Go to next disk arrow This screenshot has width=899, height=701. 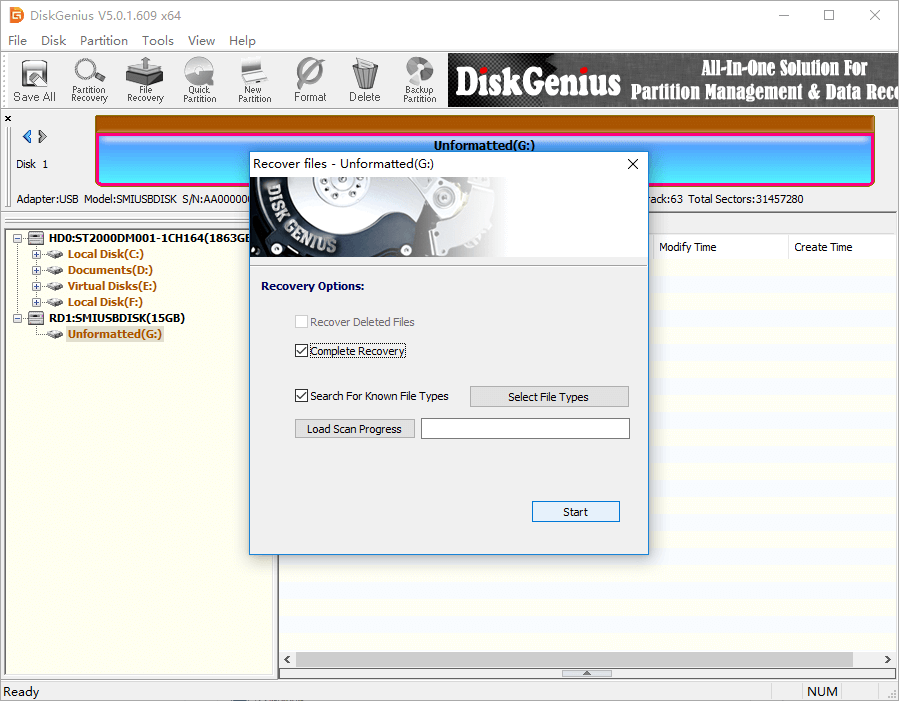pyautogui.click(x=42, y=136)
